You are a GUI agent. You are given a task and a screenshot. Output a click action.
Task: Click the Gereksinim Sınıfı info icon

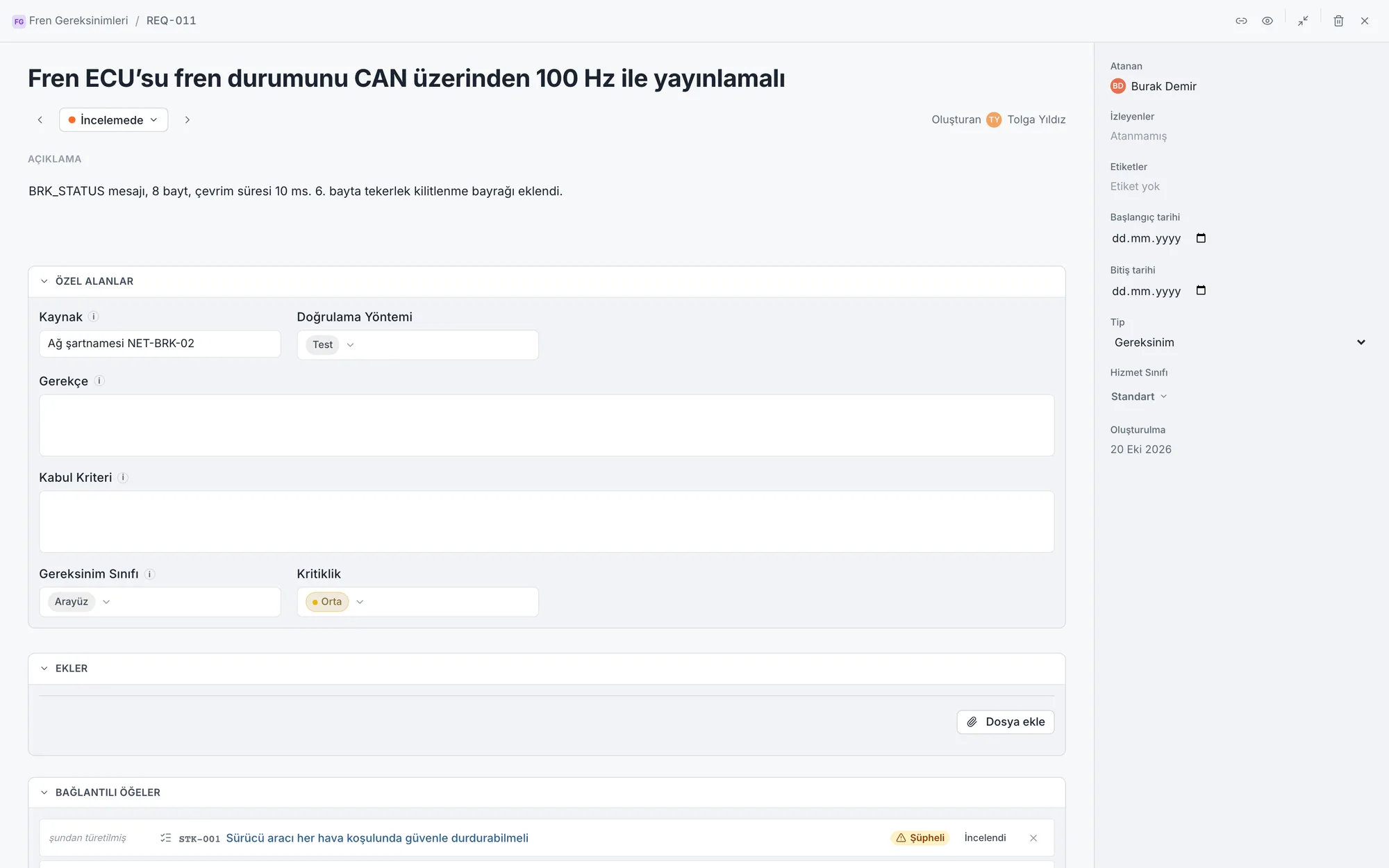[149, 574]
